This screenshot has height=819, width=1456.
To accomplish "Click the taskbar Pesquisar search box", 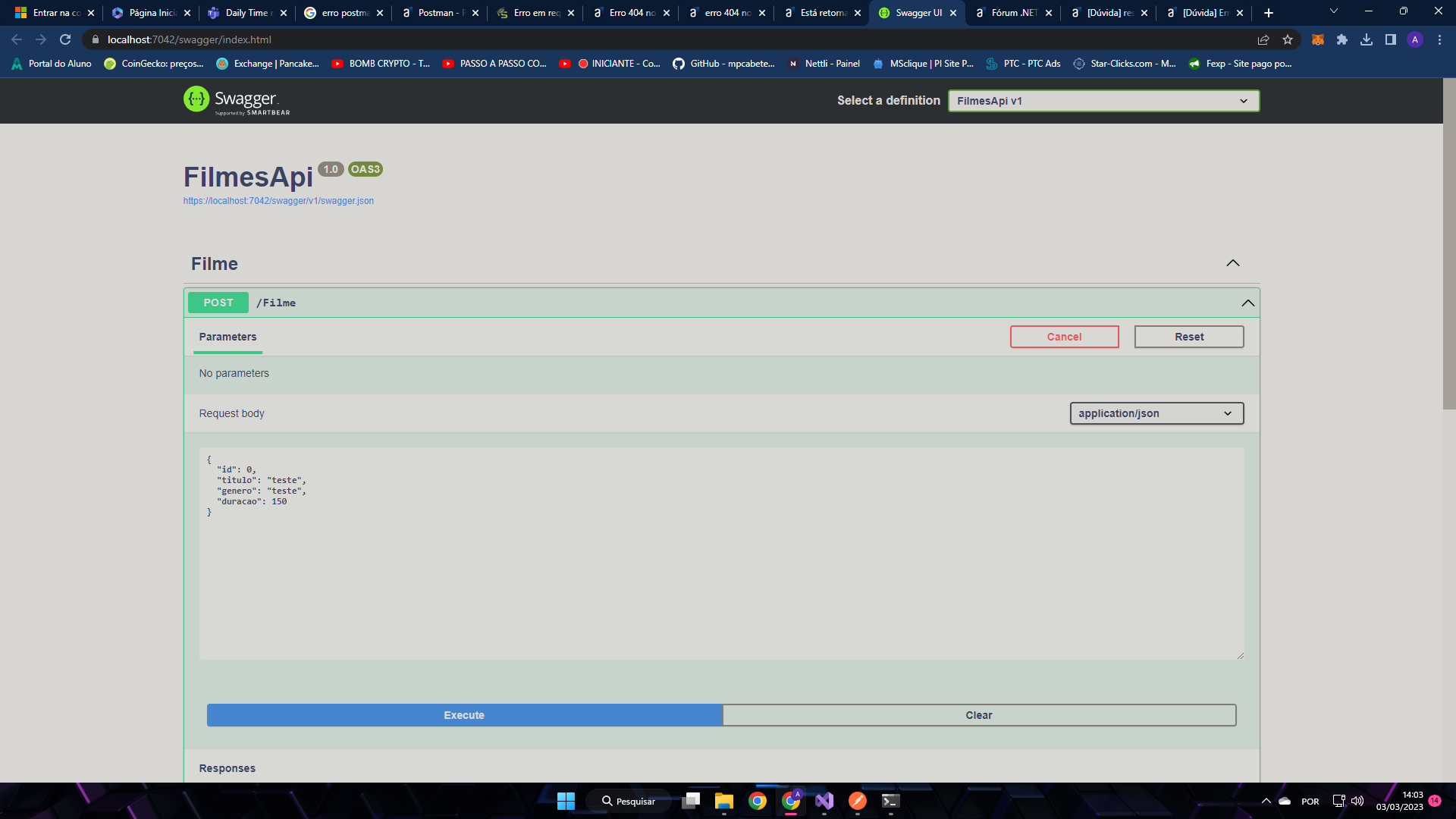I will pos(629,801).
